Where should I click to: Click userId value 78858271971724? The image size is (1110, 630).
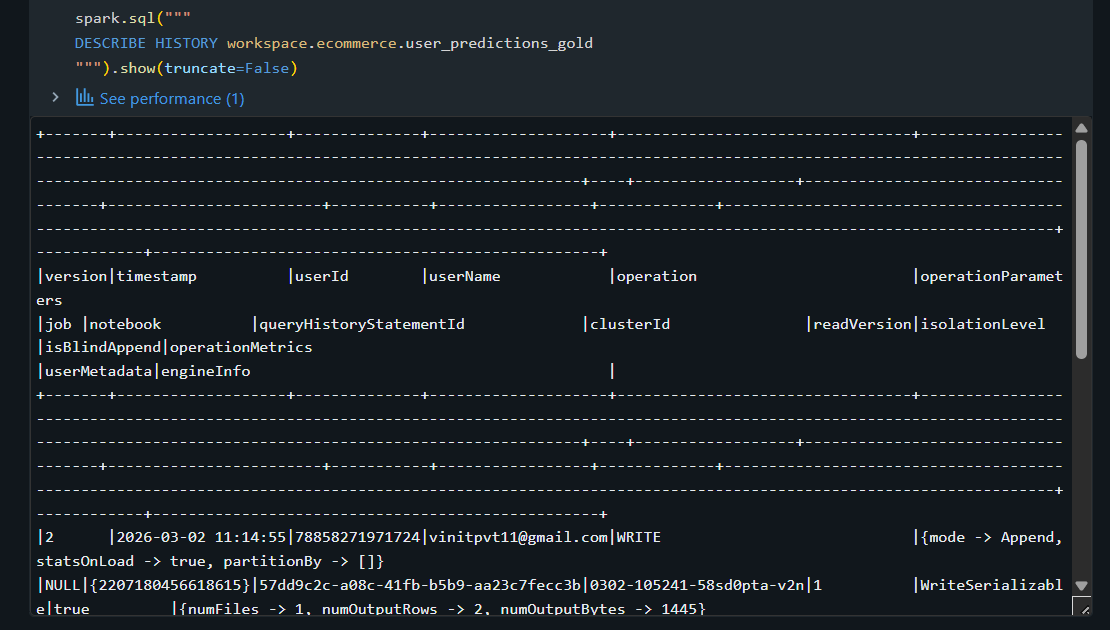(x=357, y=537)
